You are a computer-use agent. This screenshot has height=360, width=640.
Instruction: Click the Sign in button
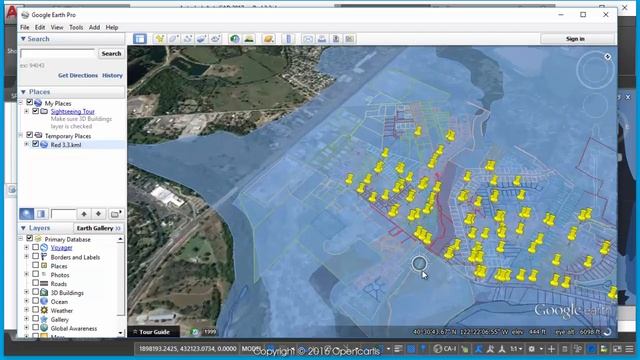[x=575, y=39]
